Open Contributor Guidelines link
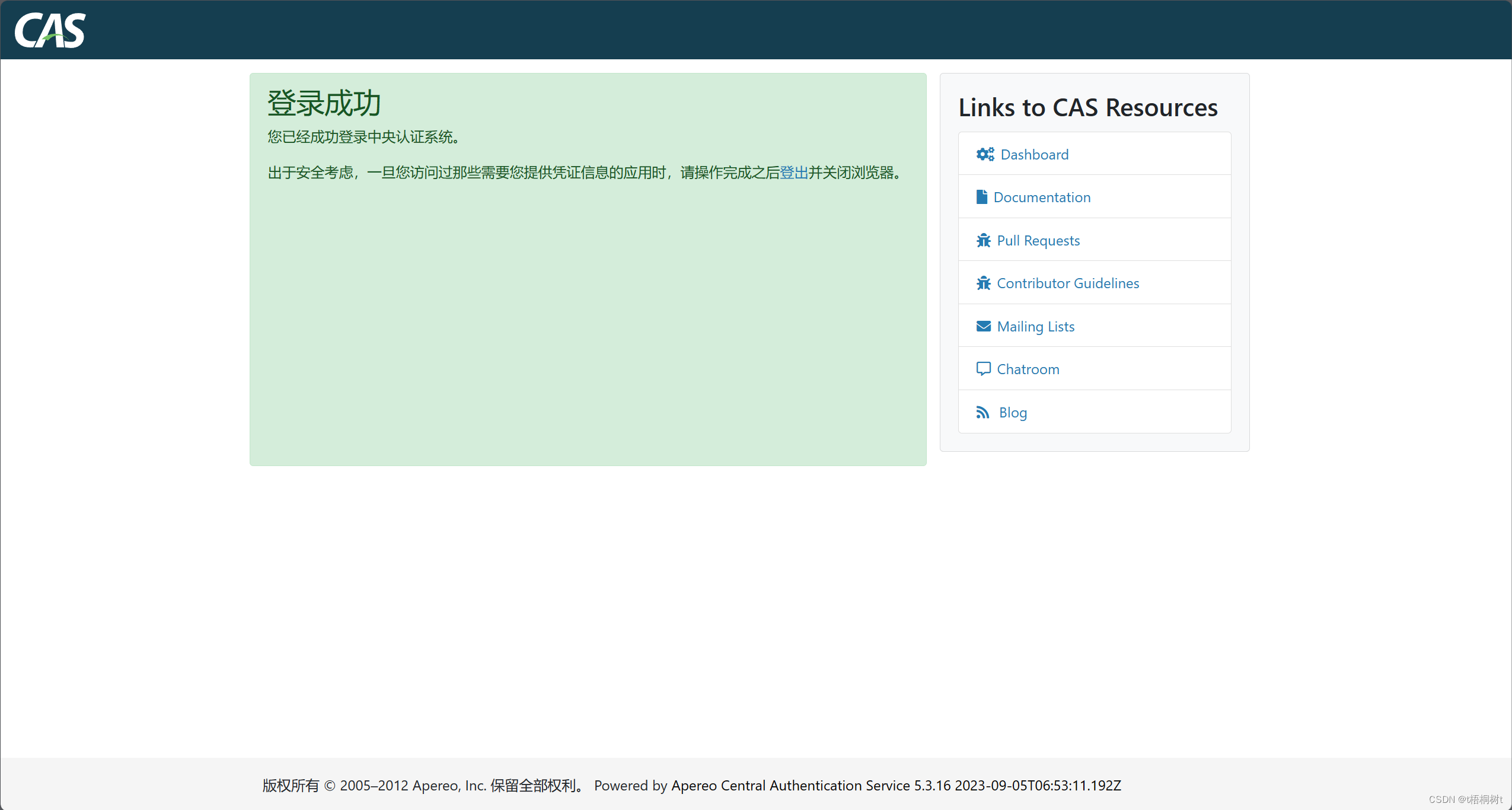 click(1068, 283)
